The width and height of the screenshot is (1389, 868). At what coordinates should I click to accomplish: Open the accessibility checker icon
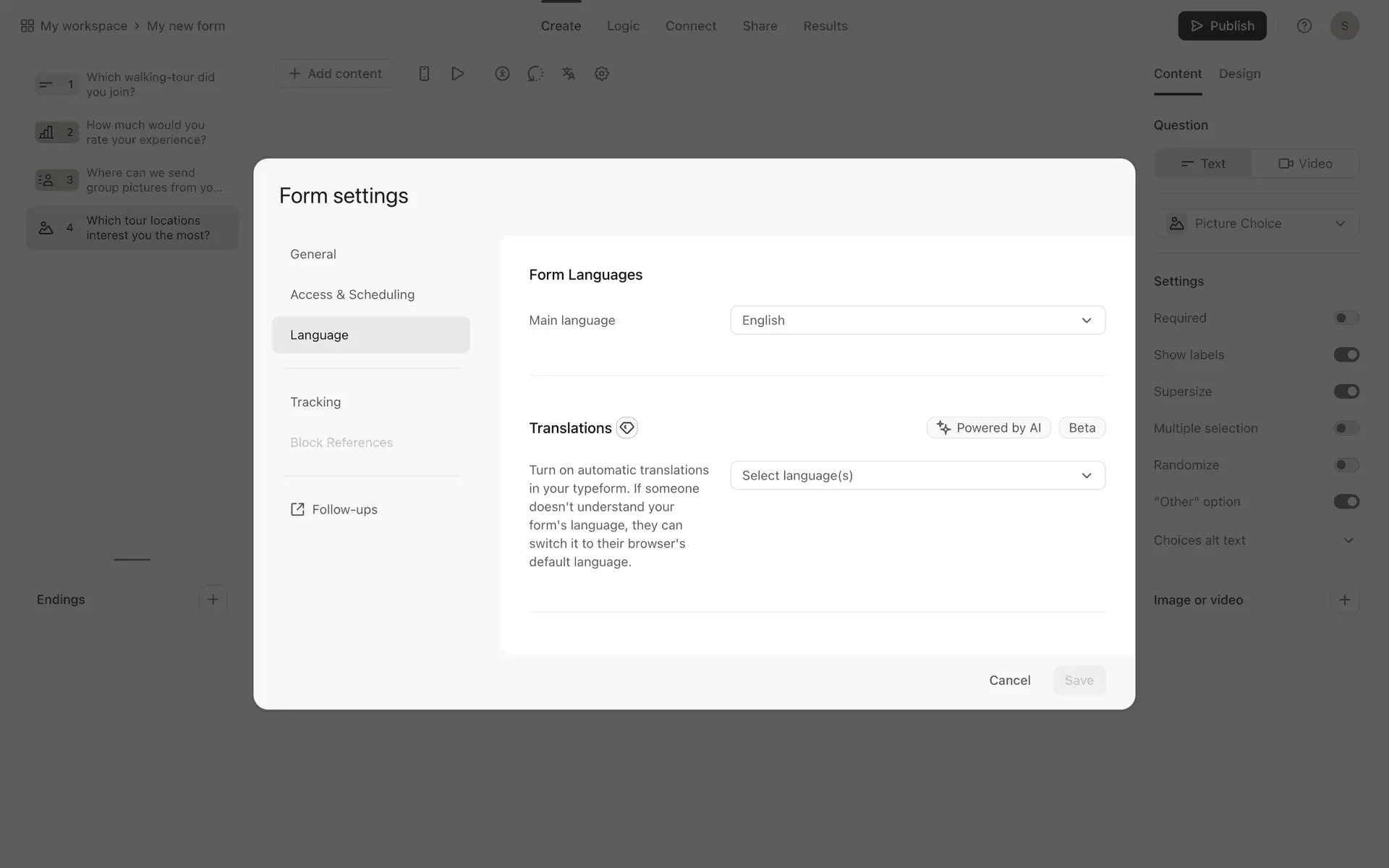(502, 74)
